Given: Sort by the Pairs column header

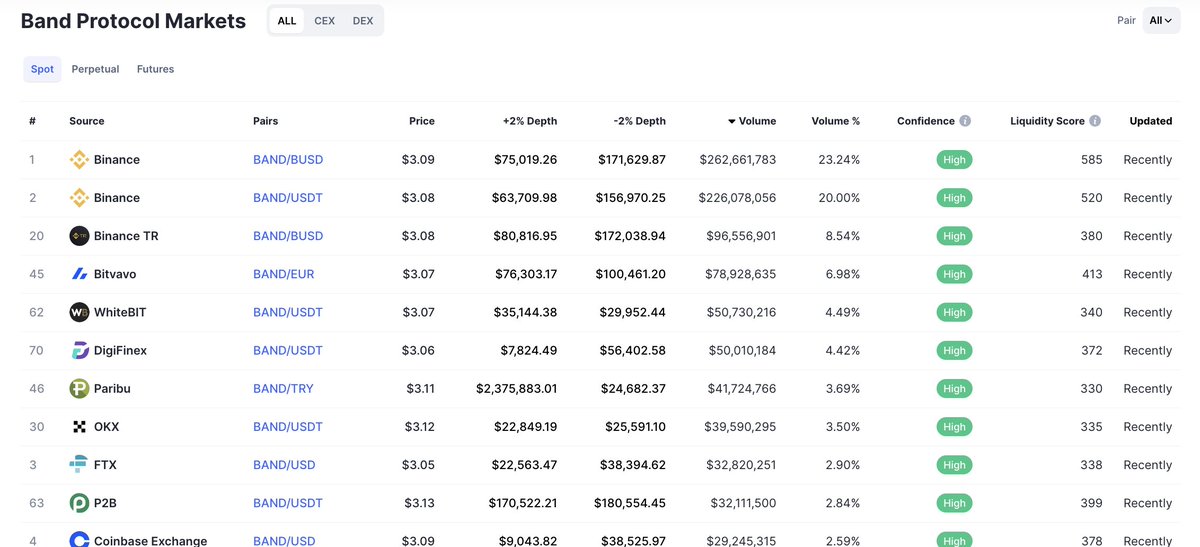Looking at the screenshot, I should 266,121.
